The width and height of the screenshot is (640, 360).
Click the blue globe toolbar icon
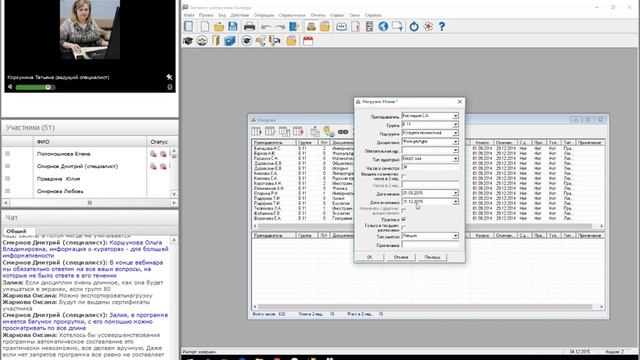pos(383,27)
